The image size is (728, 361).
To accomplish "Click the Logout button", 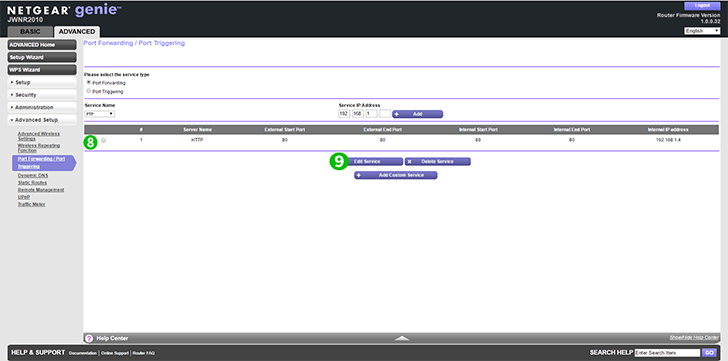I will 702,6.
